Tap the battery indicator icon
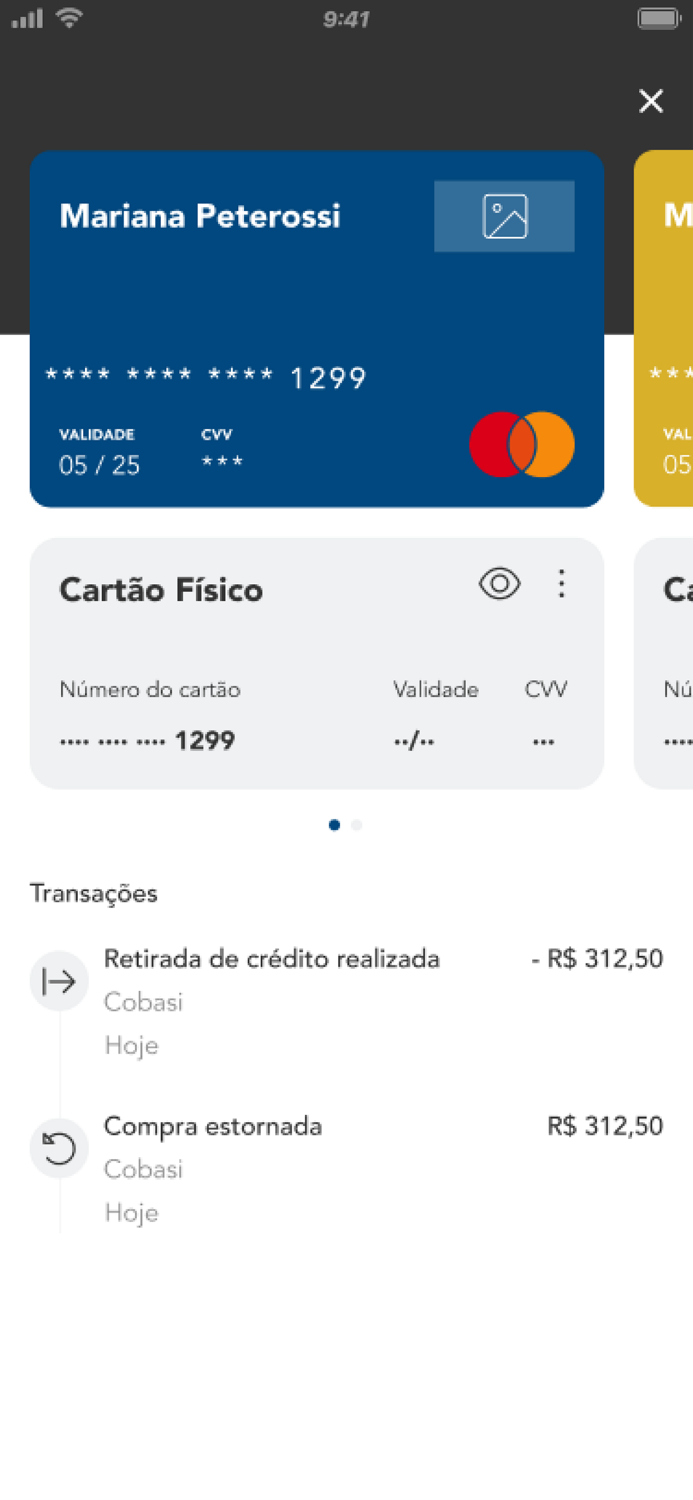The width and height of the screenshot is (693, 1500). pos(657,16)
